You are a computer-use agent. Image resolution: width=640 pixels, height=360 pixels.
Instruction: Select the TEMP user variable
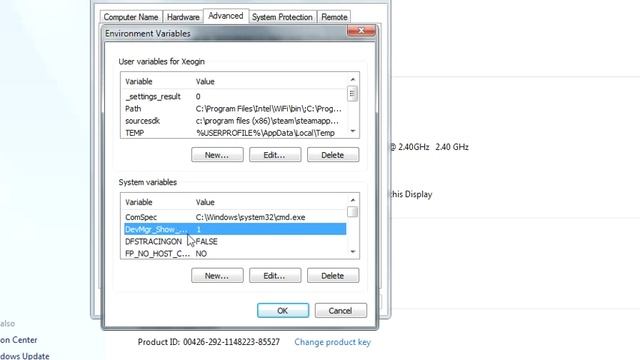pos(234,133)
